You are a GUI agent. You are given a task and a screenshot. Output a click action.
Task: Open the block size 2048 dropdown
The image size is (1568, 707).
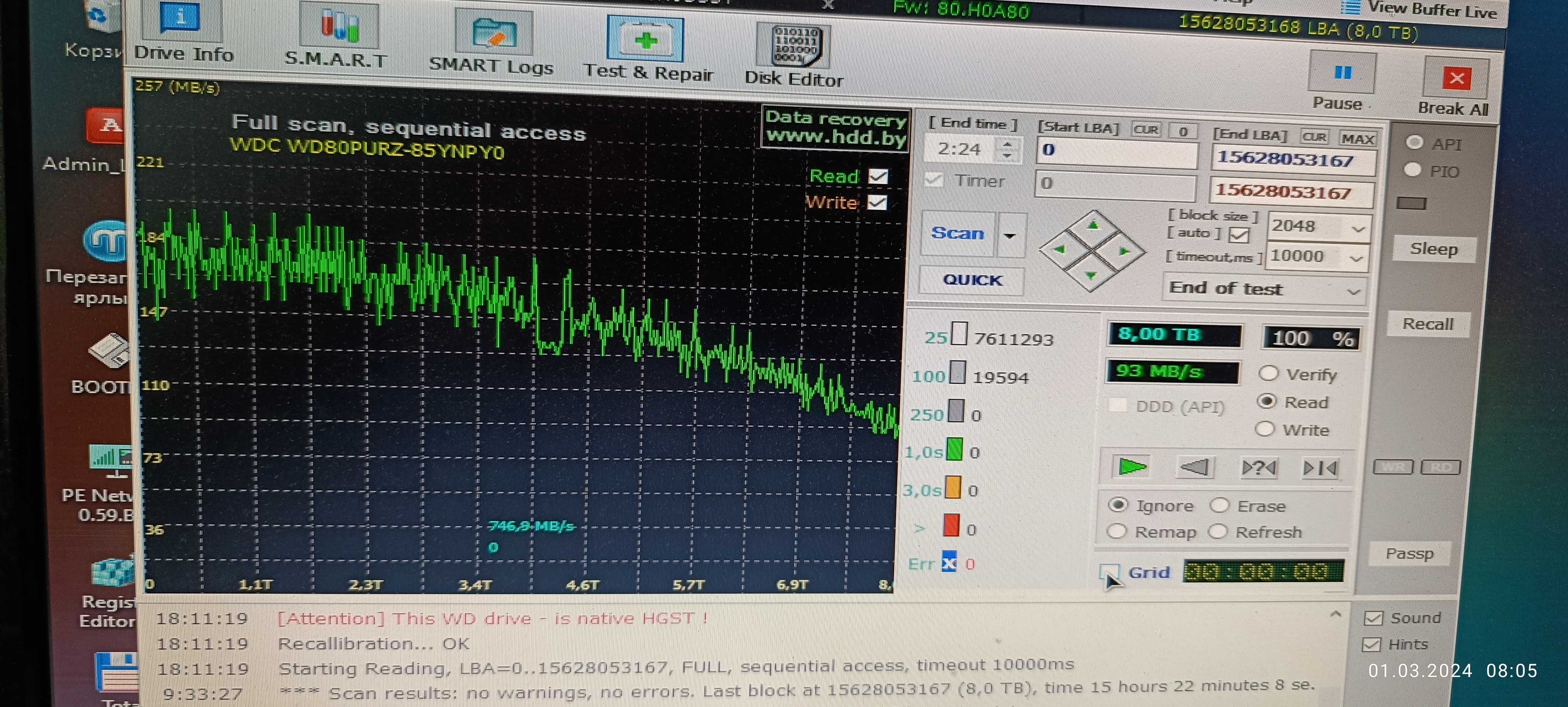pyautogui.click(x=1358, y=229)
